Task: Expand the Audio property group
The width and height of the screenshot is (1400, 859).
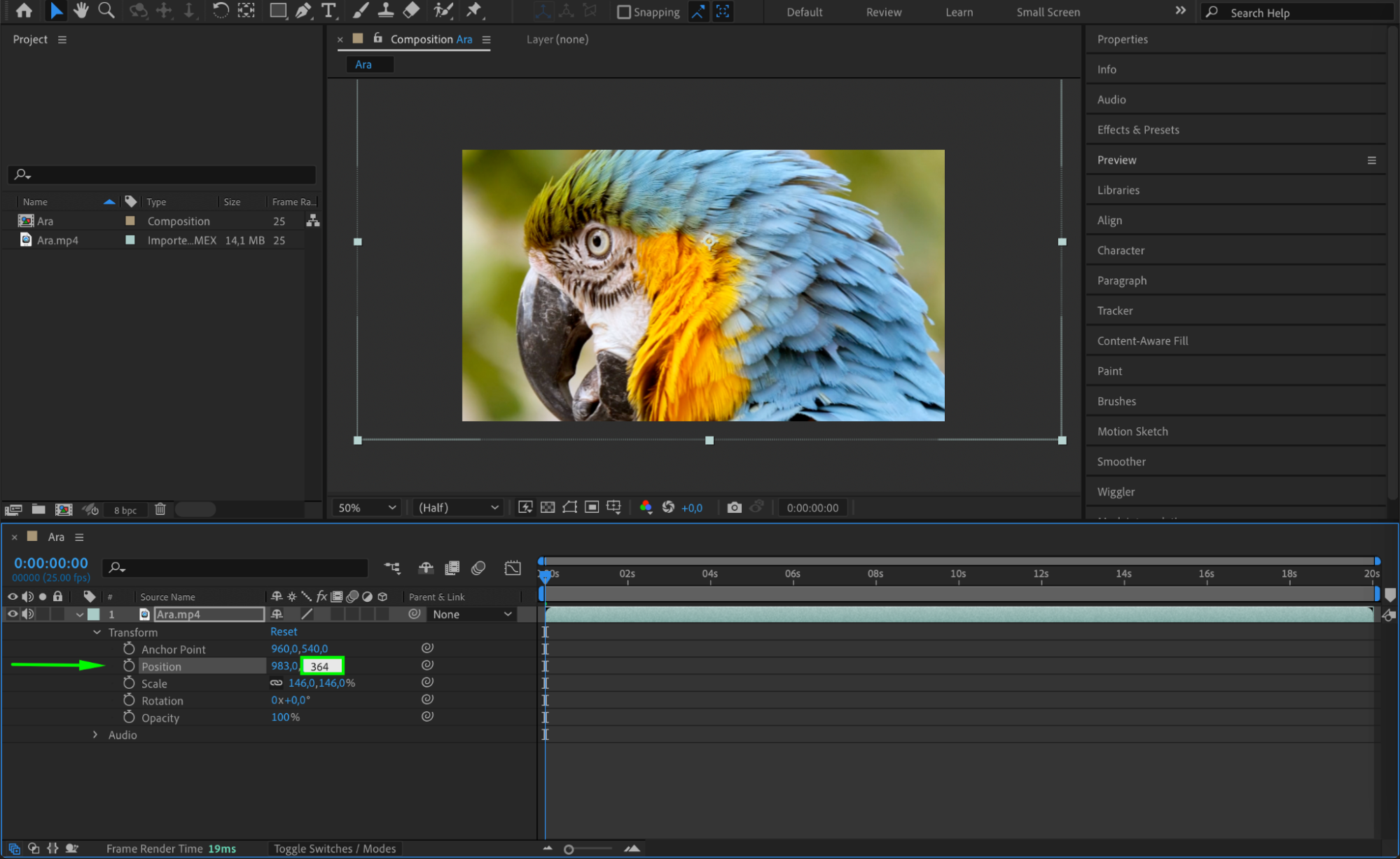Action: [96, 735]
